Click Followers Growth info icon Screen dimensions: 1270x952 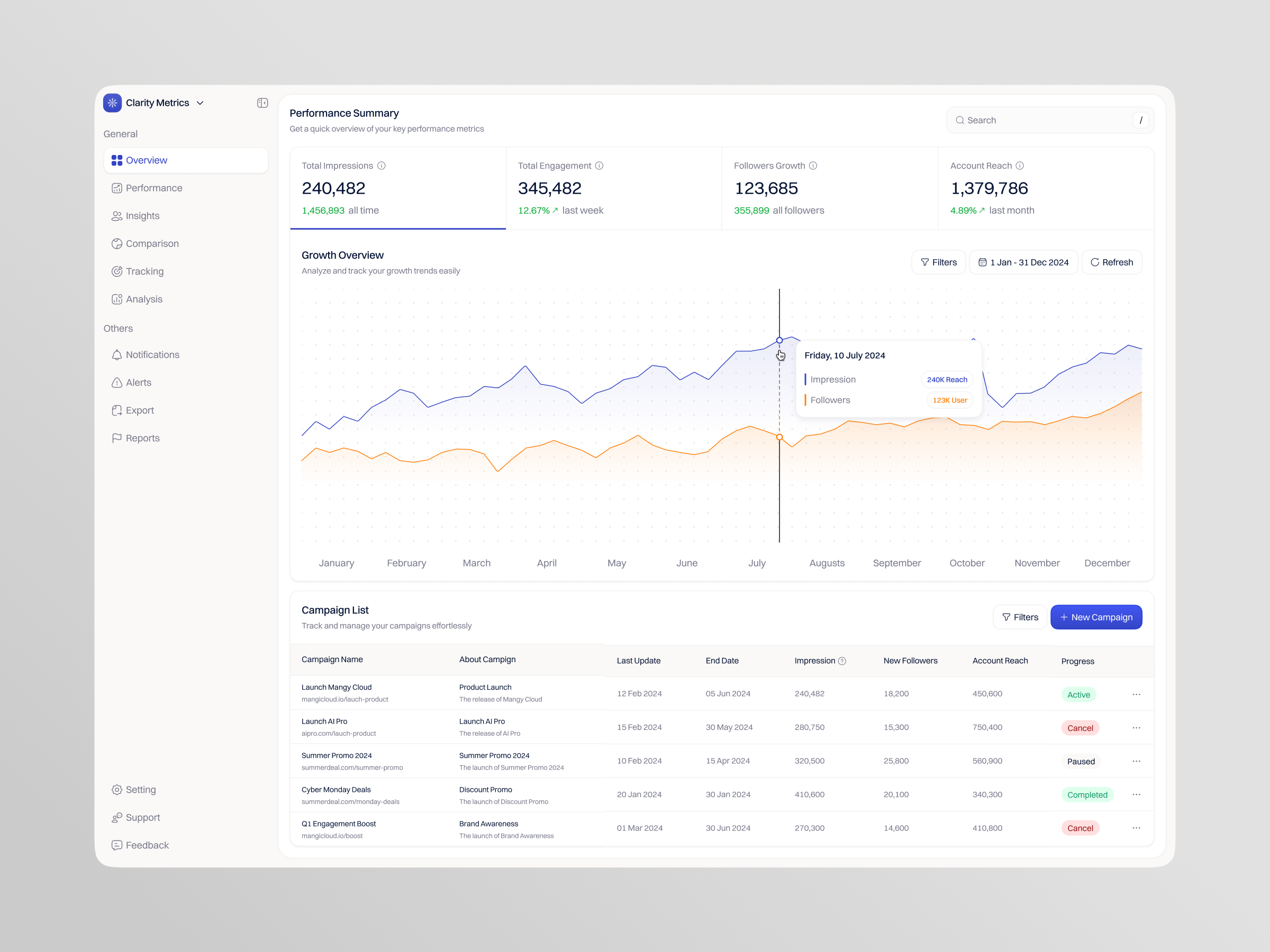(813, 166)
